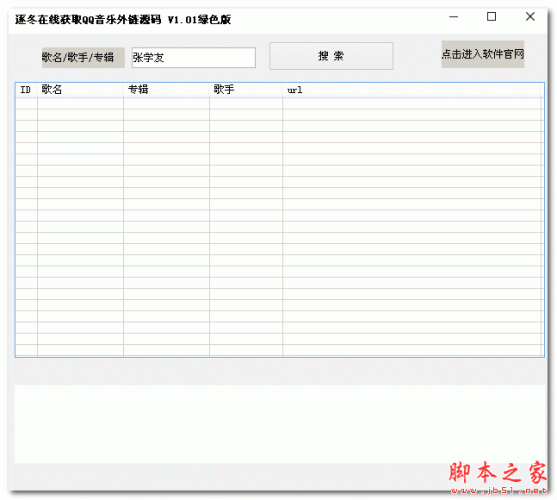This screenshot has width=557, height=500.
Task: Sort by the url column header
Action: pyautogui.click(x=412, y=90)
